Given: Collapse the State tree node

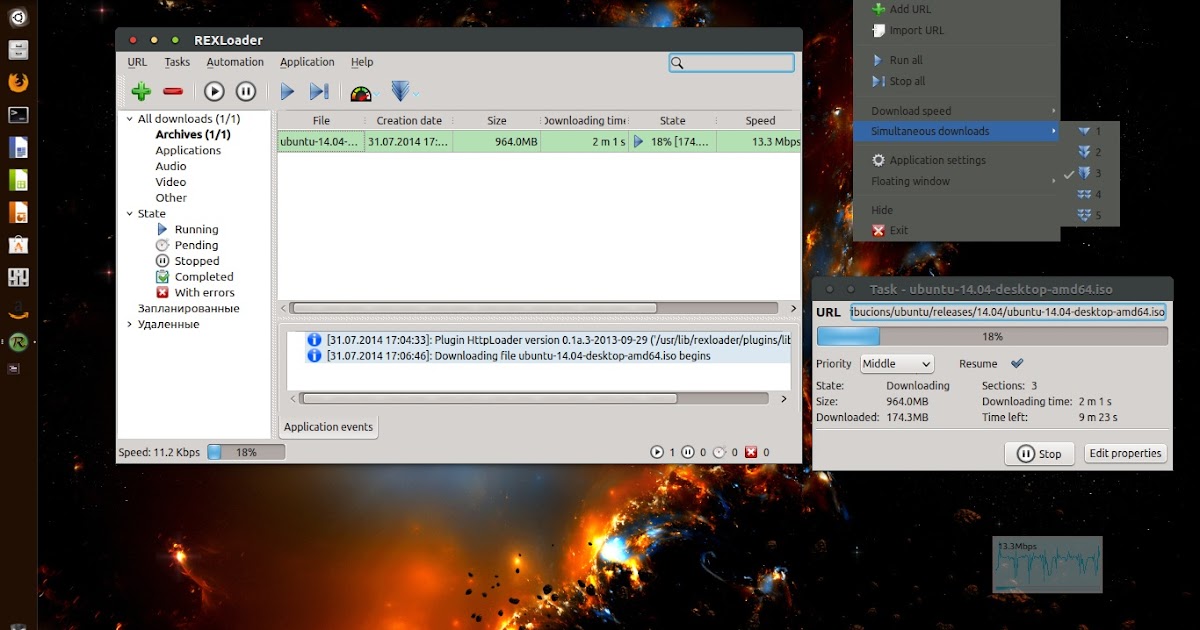Looking at the screenshot, I should [129, 213].
